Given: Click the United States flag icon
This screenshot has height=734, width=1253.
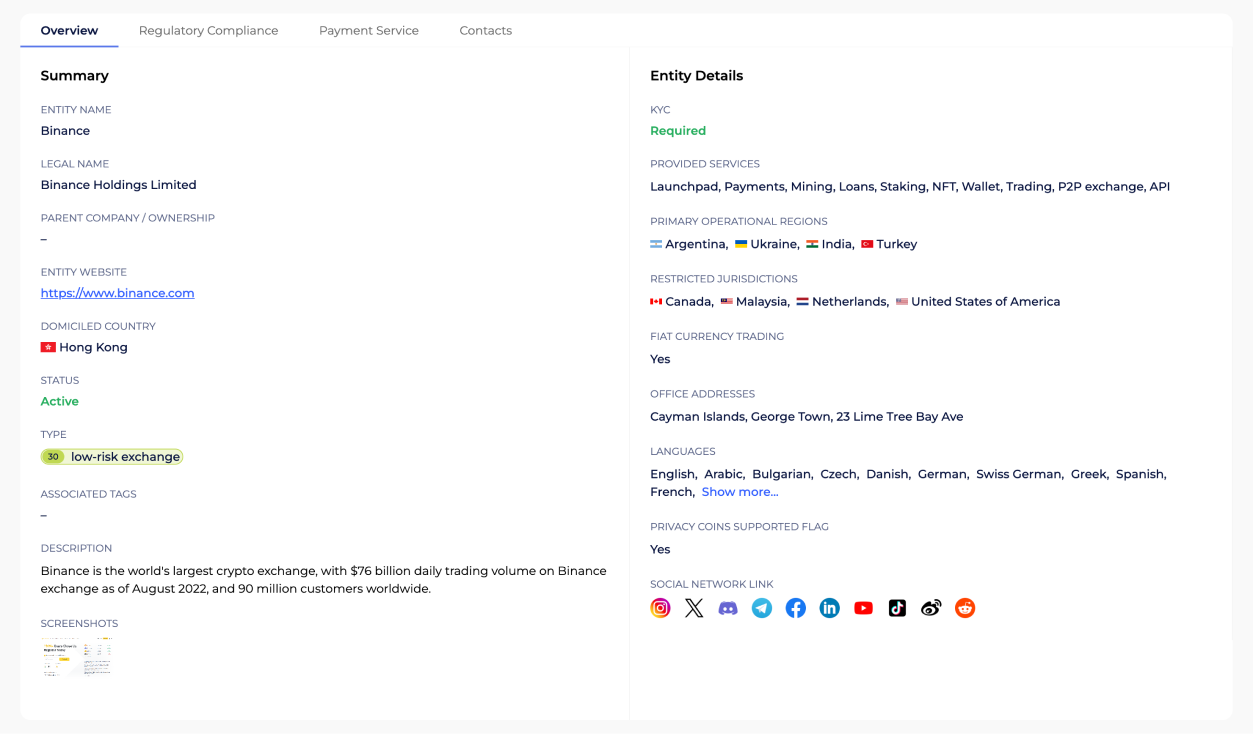Looking at the screenshot, I should coord(902,302).
